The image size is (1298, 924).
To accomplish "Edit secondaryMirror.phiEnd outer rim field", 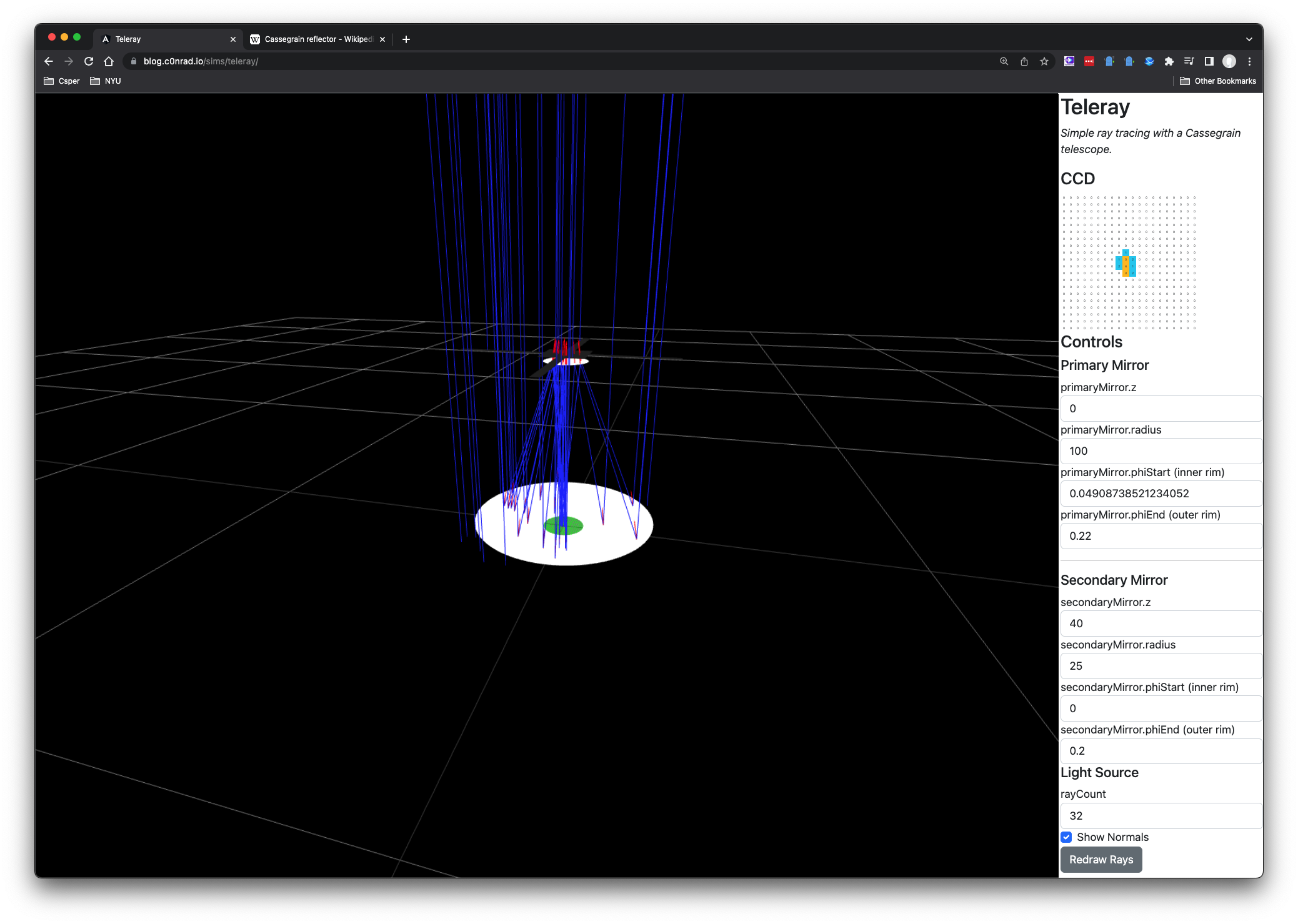I will point(1161,751).
